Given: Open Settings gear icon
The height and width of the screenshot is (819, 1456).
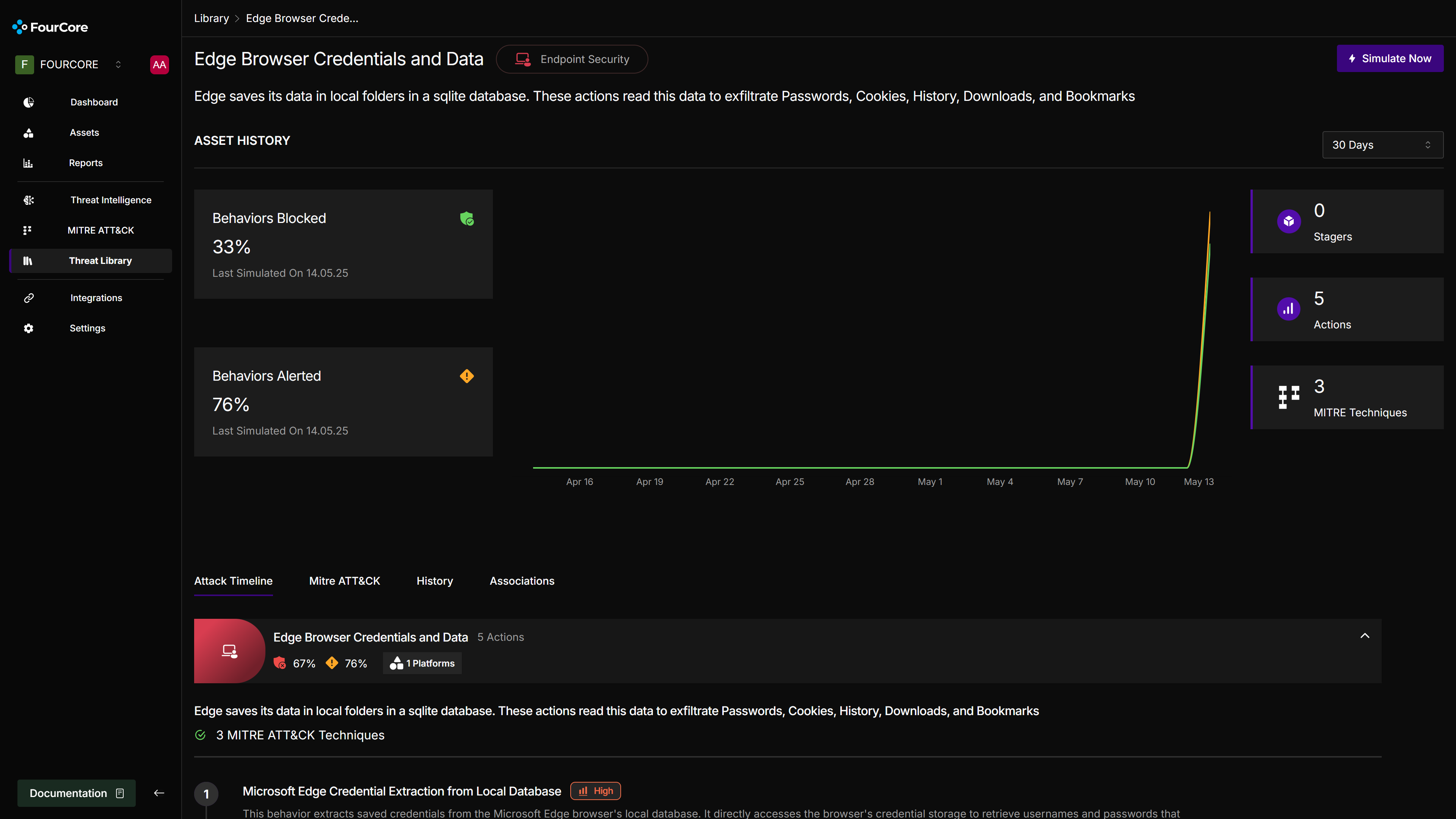Looking at the screenshot, I should (x=28, y=328).
